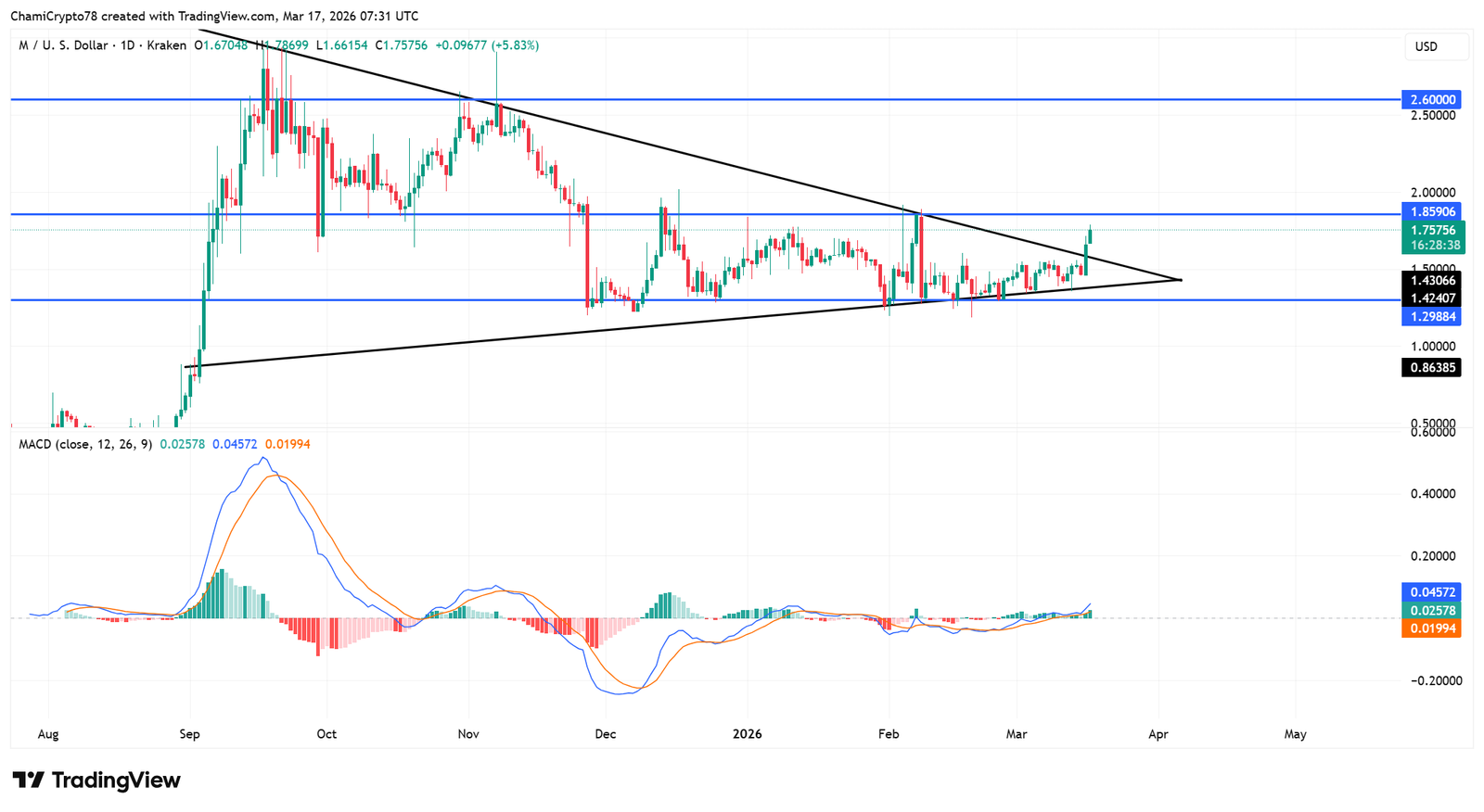Select the green histogram value tag 0.02578

1433,611
